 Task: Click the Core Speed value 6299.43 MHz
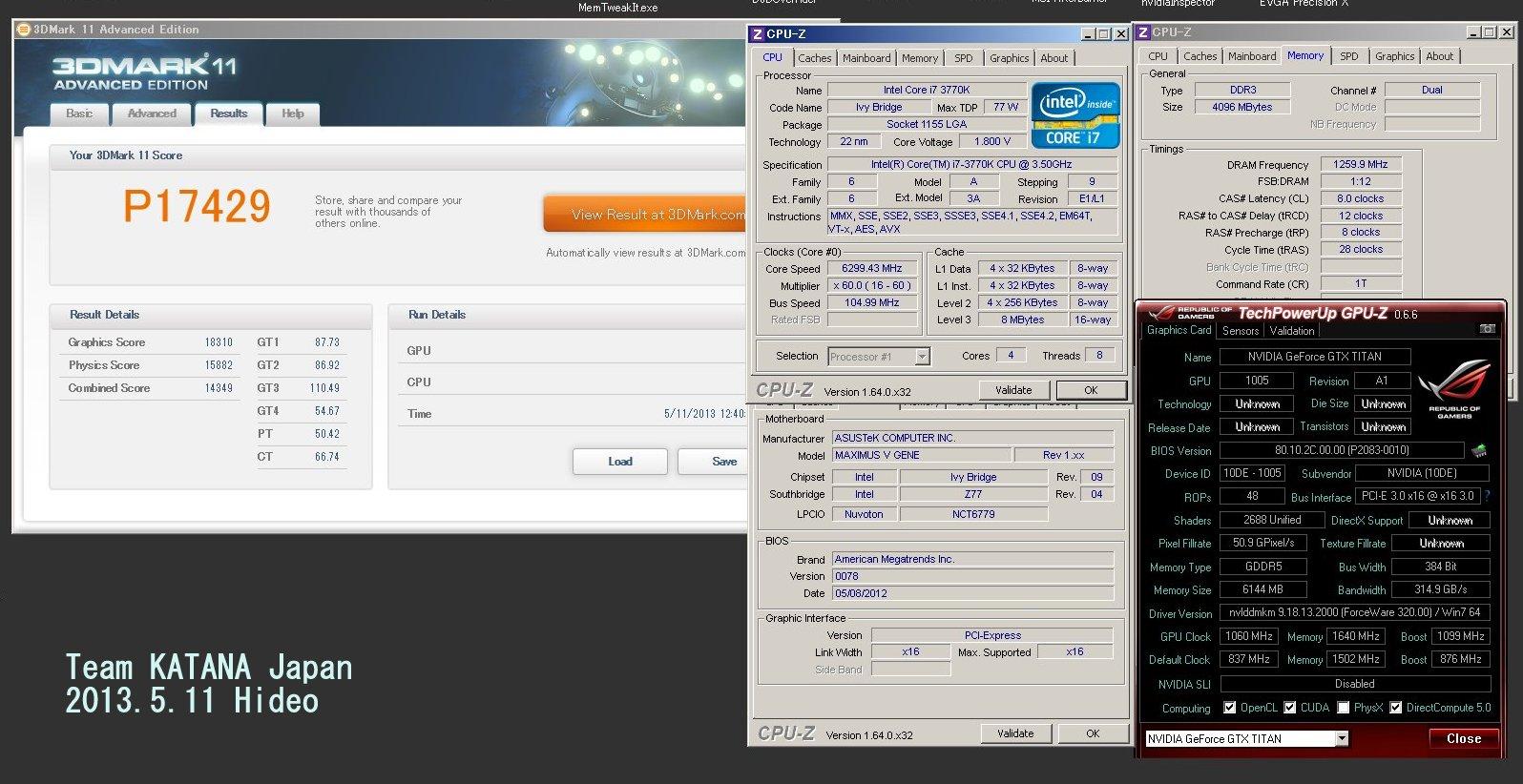coord(871,269)
